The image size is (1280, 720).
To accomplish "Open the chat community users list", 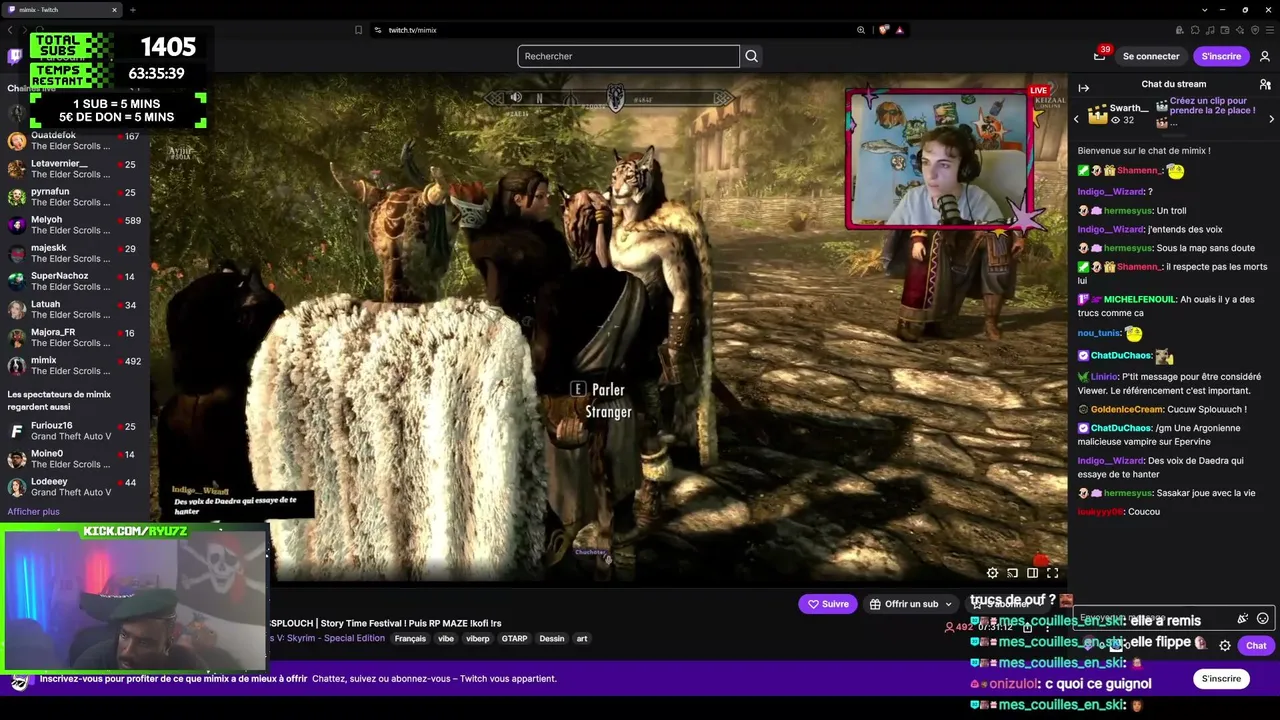I will pyautogui.click(x=1265, y=84).
